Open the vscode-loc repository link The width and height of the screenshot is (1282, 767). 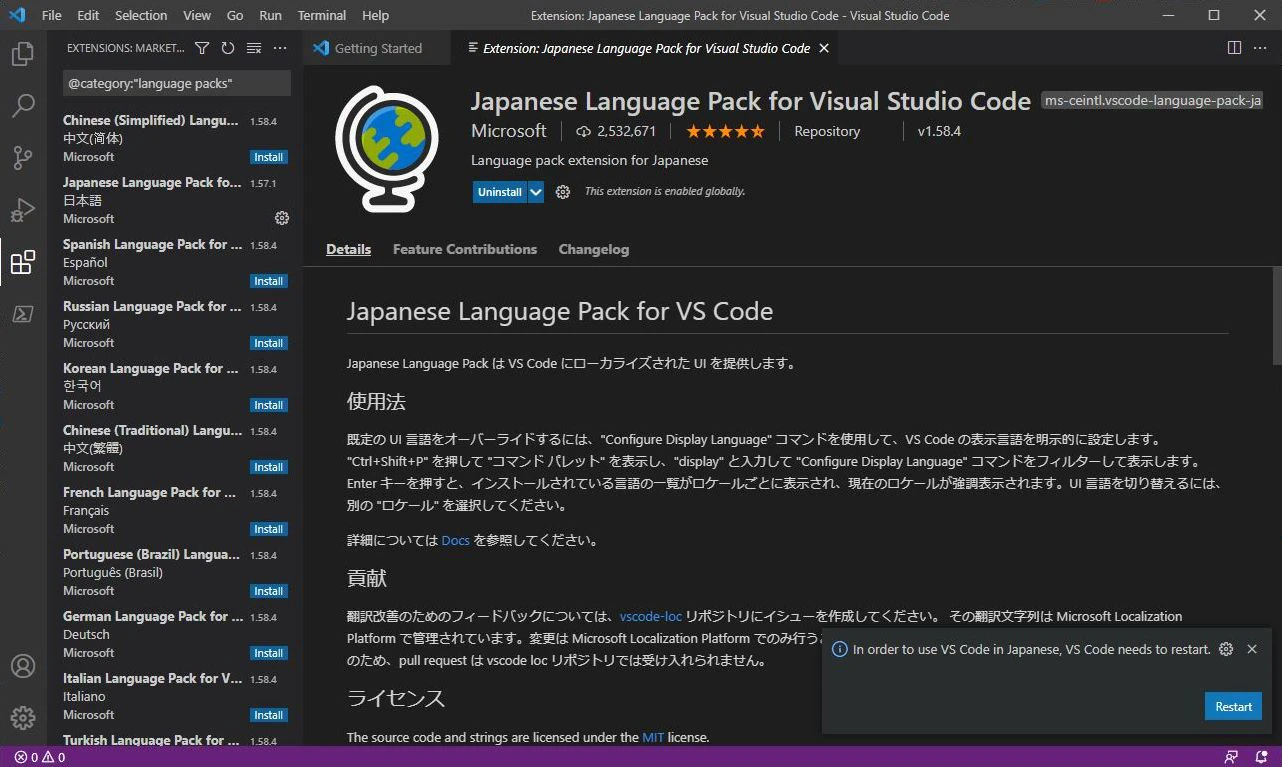tap(650, 616)
